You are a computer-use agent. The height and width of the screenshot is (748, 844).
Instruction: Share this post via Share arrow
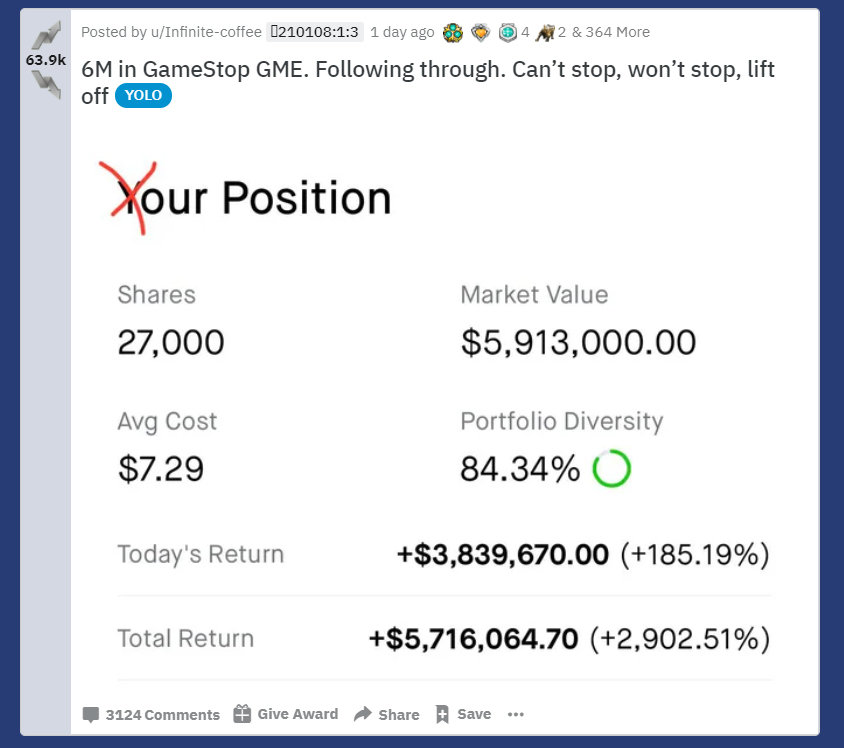click(386, 714)
